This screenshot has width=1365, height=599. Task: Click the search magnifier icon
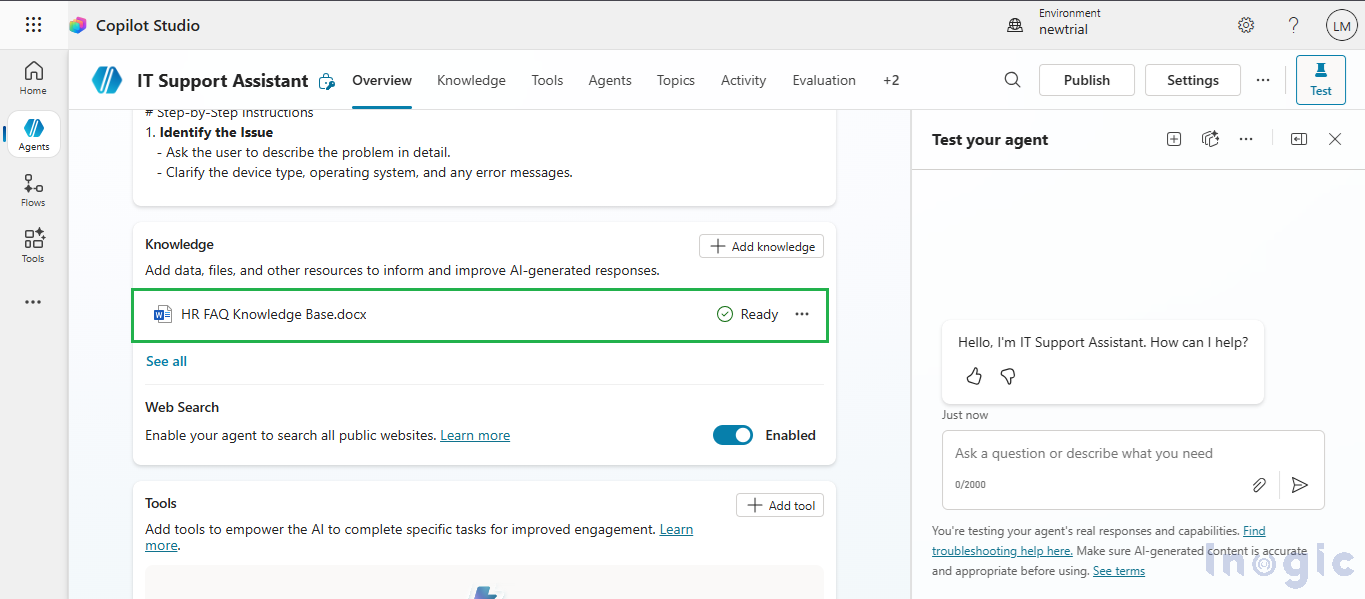(1012, 80)
